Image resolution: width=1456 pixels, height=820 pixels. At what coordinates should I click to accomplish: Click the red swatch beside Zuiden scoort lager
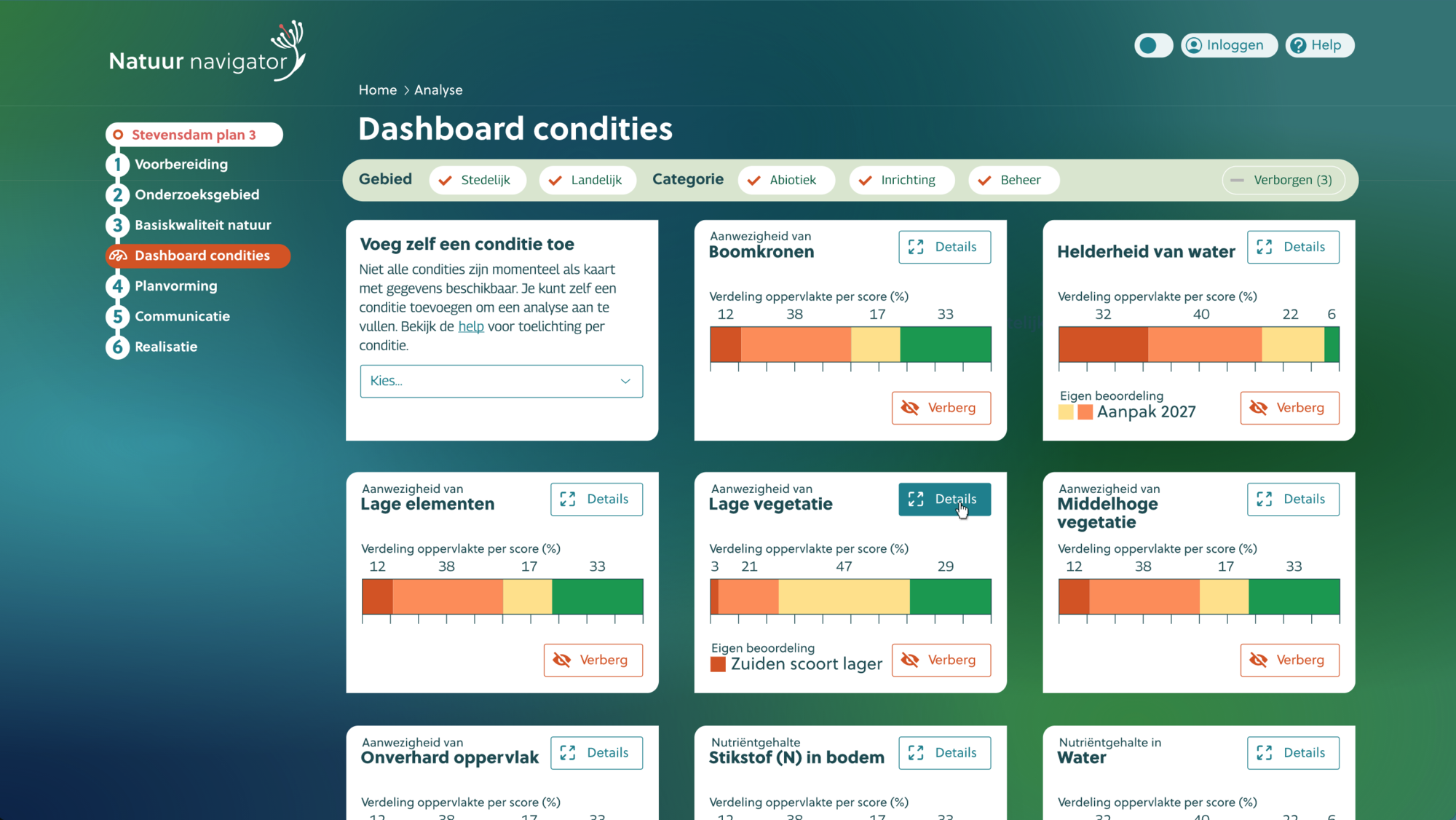coord(718,664)
